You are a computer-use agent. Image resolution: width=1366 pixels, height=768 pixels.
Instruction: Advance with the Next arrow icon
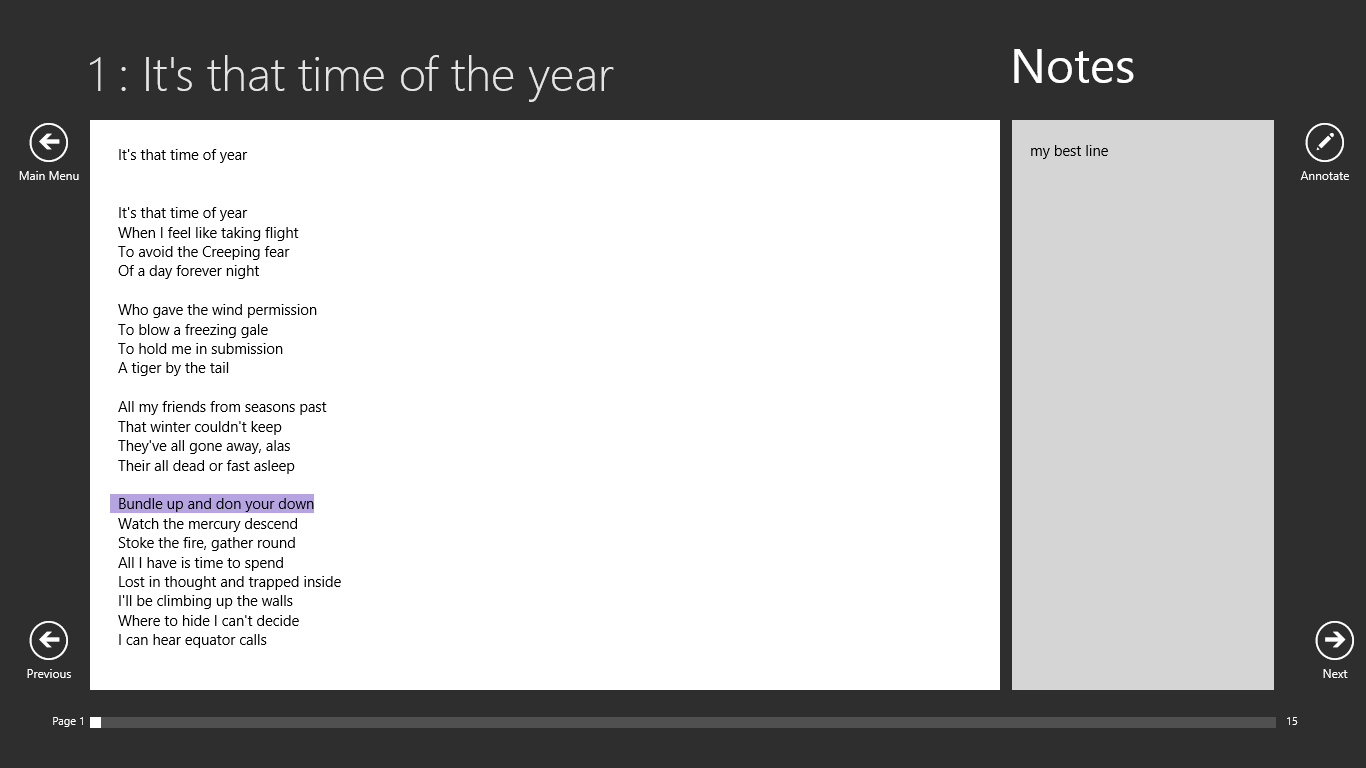point(1334,640)
